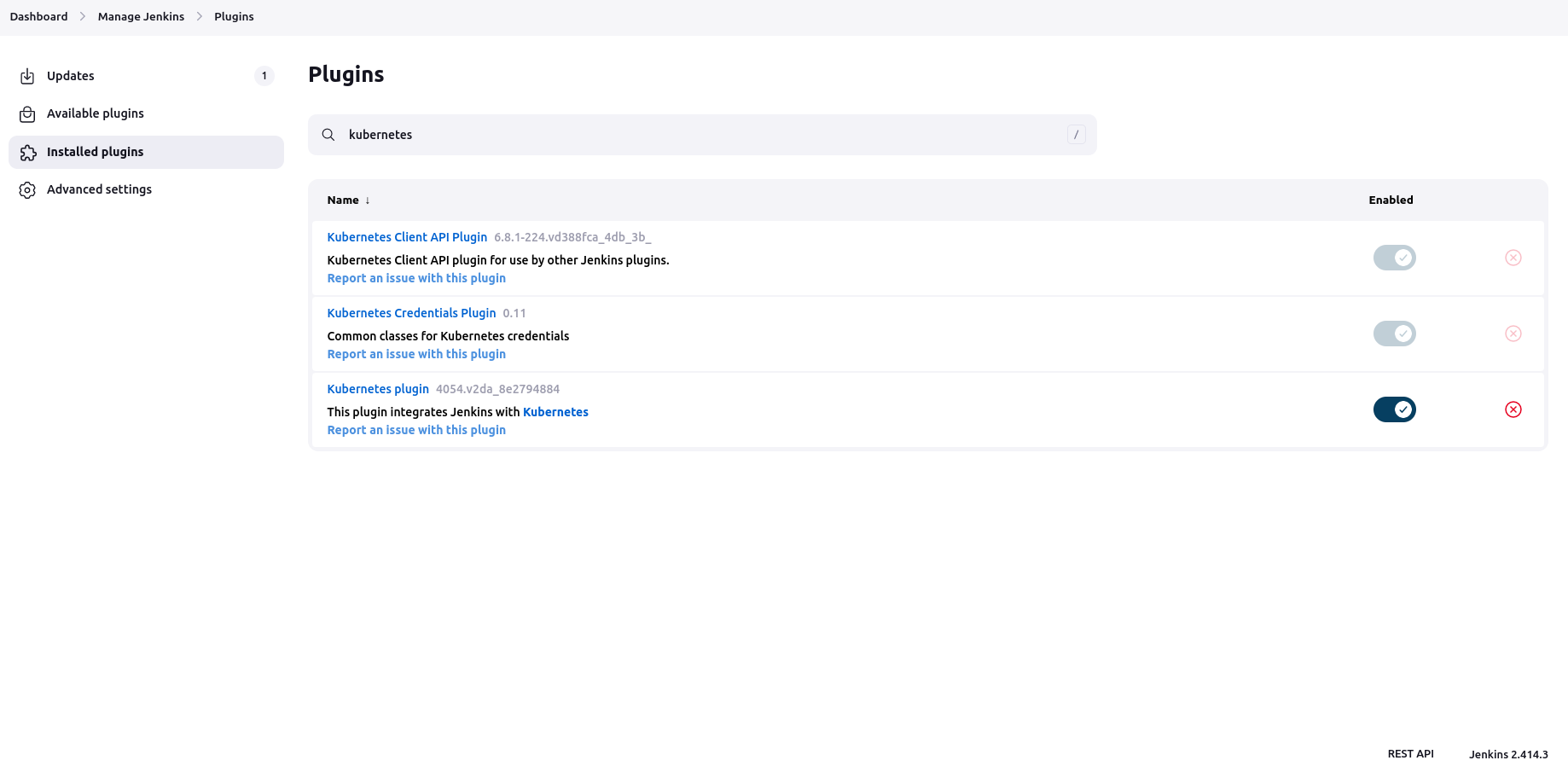Expand chevron after Manage Jenkins breadcrumb
This screenshot has height=772, width=1568.
click(200, 16)
